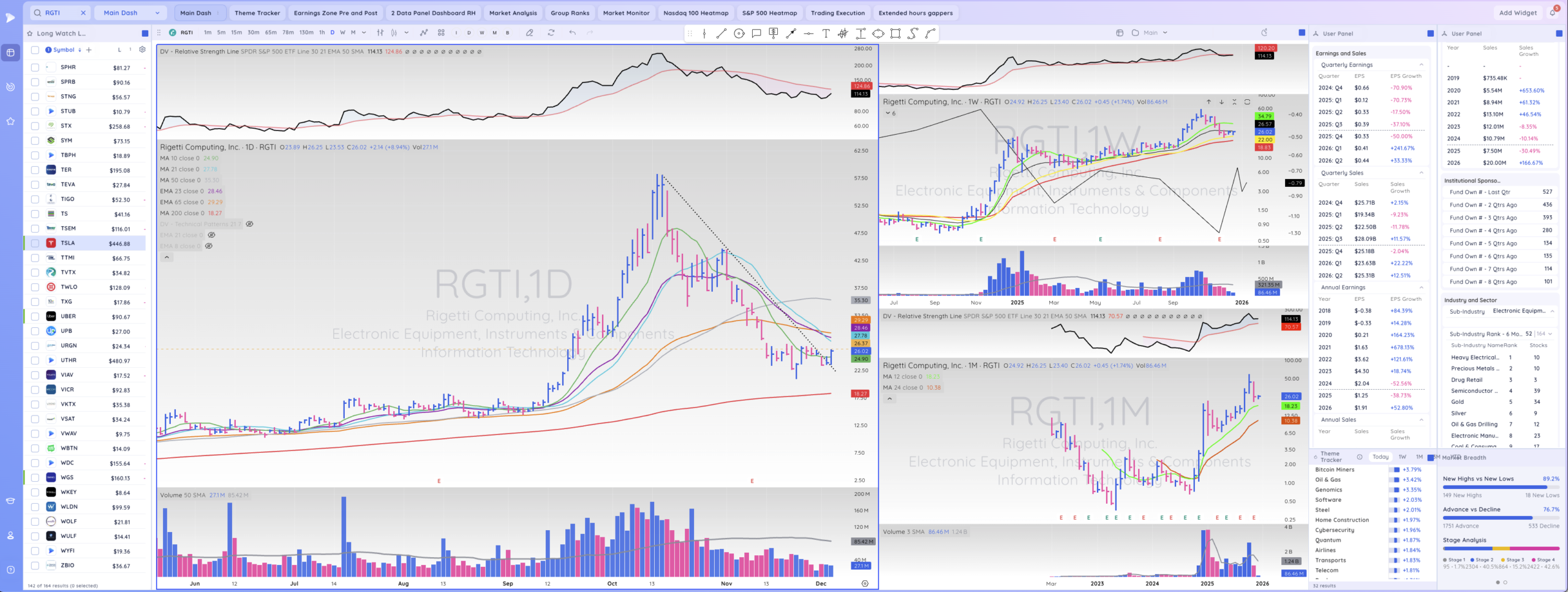Collapse the indicator legend on daily chart
The image size is (1568, 592).
coord(167,257)
